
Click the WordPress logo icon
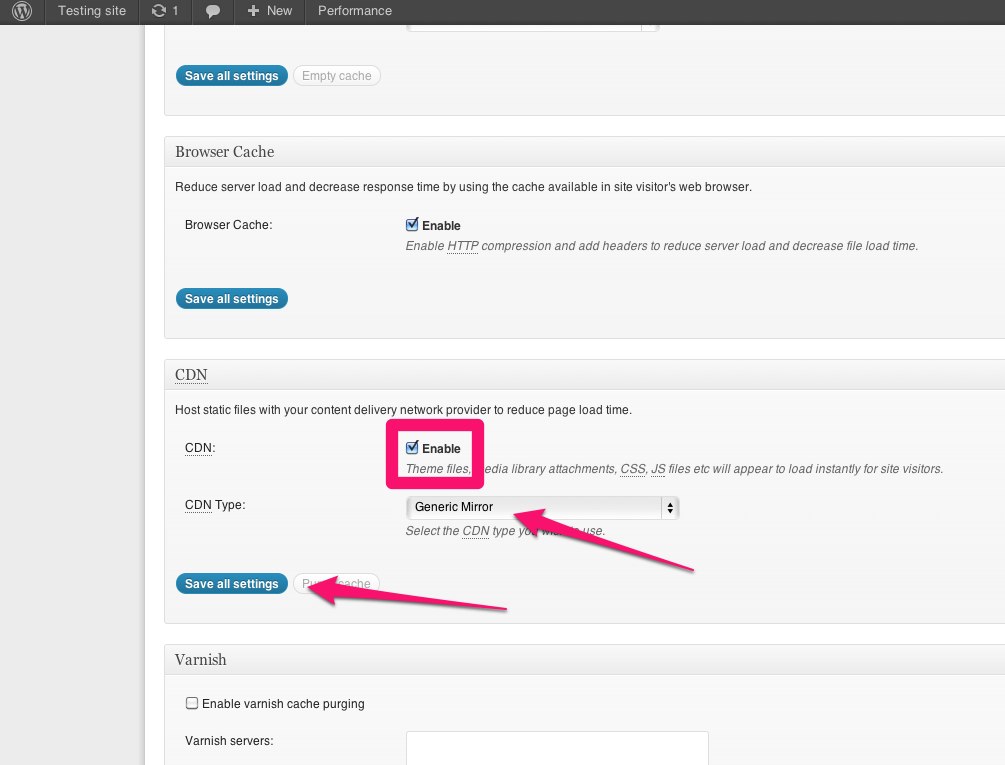[22, 11]
